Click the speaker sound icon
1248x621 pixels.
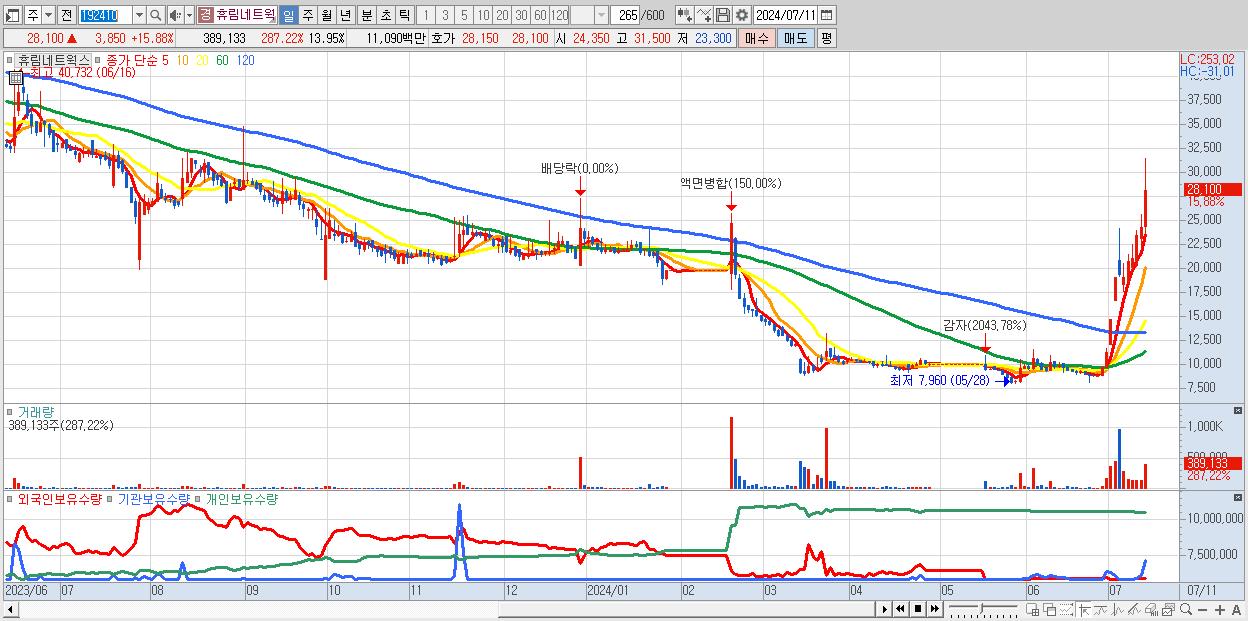(x=175, y=15)
